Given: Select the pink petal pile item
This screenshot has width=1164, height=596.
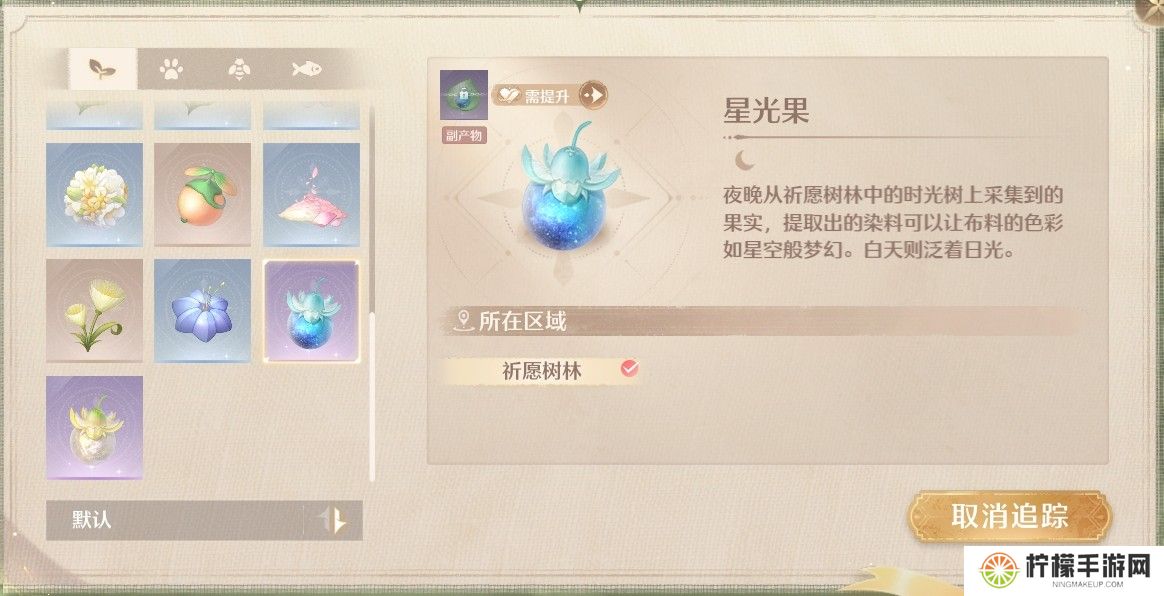Looking at the screenshot, I should [312, 194].
